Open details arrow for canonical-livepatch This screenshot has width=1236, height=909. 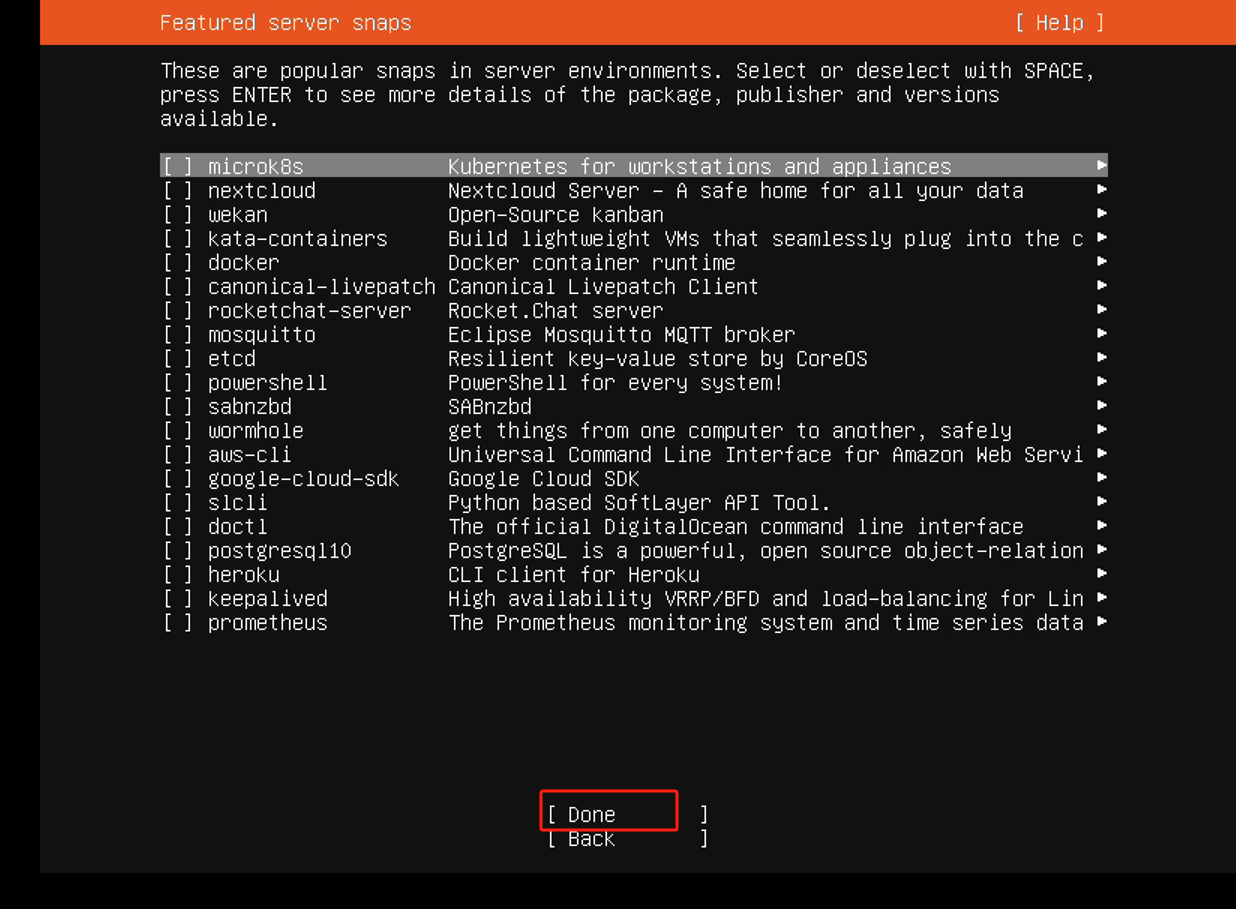[x=1101, y=285]
